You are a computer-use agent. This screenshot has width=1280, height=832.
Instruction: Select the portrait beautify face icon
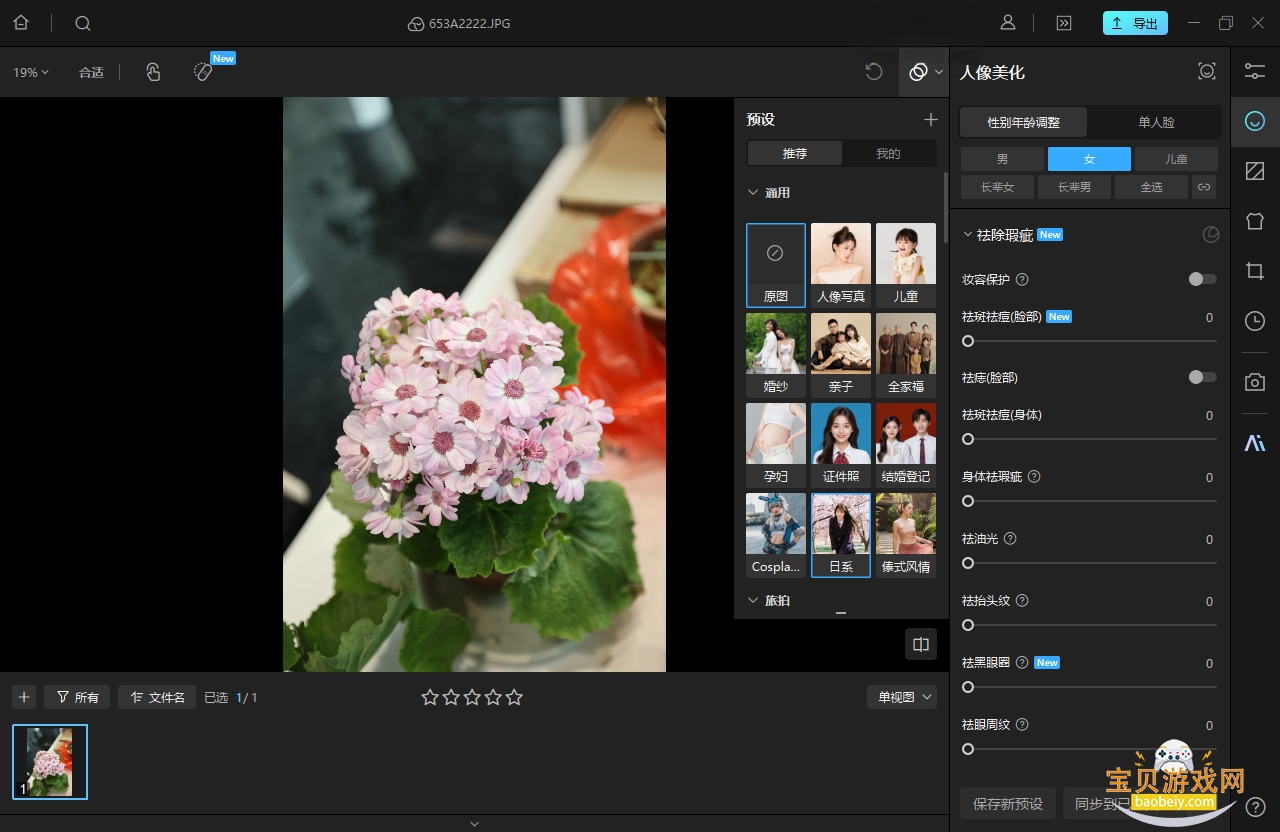(1255, 122)
